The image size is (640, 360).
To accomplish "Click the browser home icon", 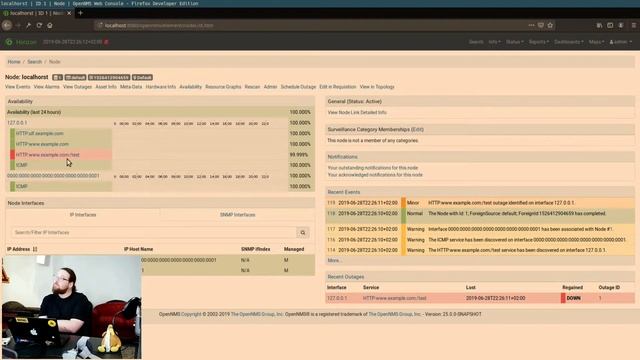I will (50, 25).
